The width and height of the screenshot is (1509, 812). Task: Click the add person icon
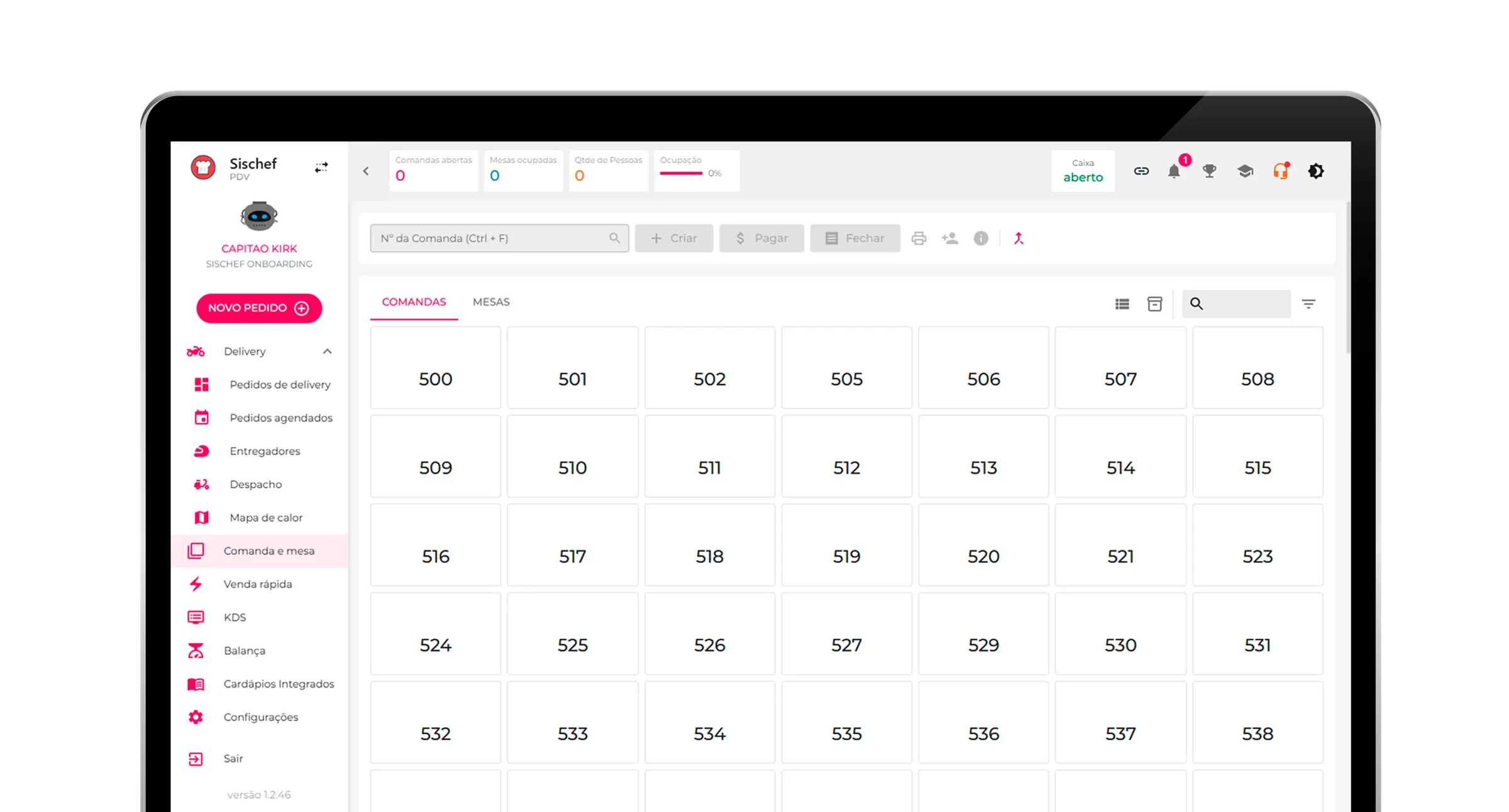tap(949, 238)
